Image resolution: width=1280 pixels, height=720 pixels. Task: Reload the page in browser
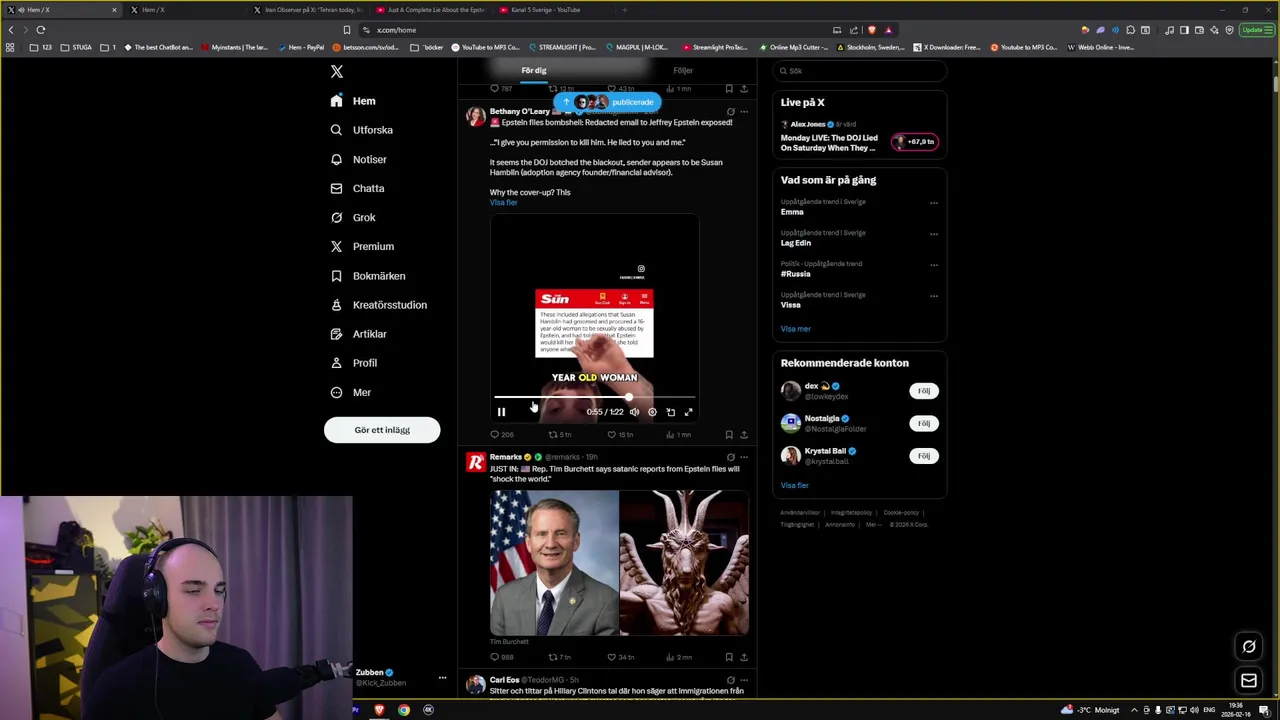41,30
